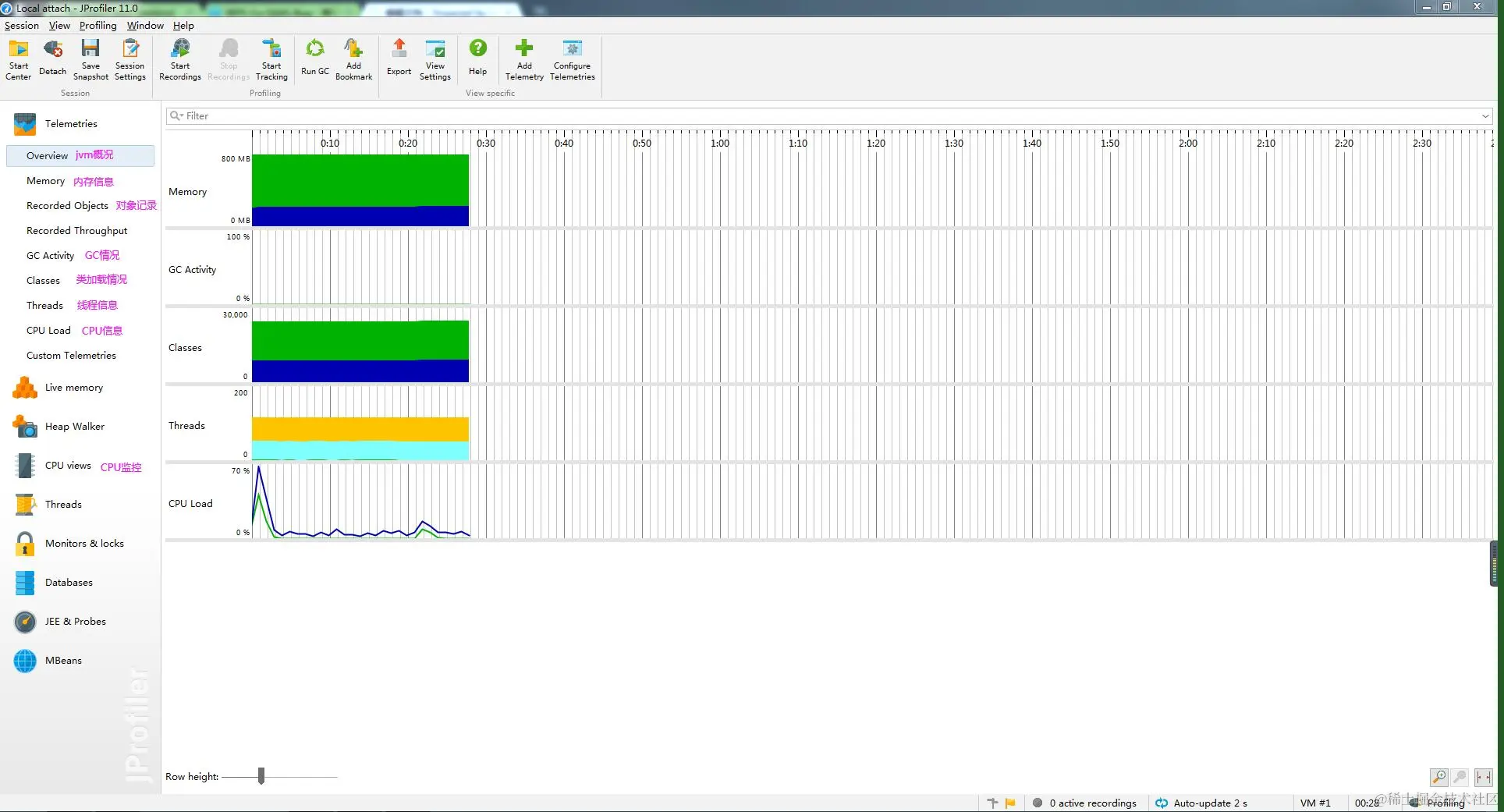This screenshot has width=1504, height=812.
Task: Open Configure Telemetries
Action: click(573, 59)
